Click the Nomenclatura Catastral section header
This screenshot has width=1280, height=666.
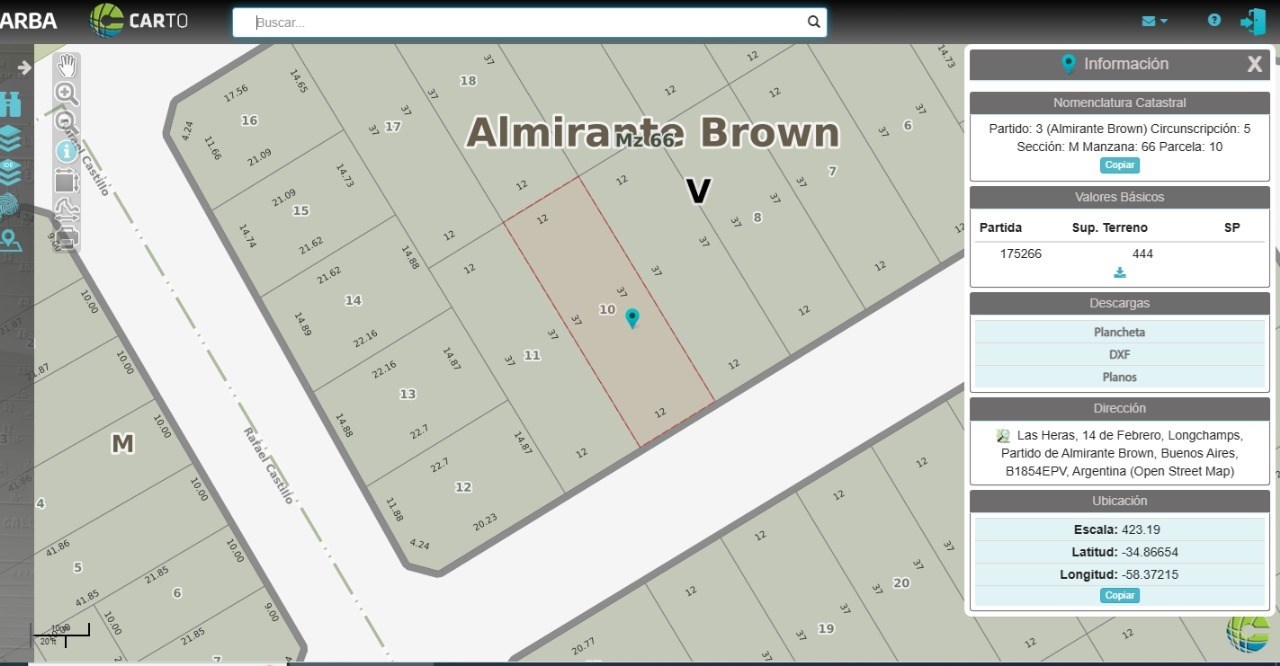(x=1120, y=103)
